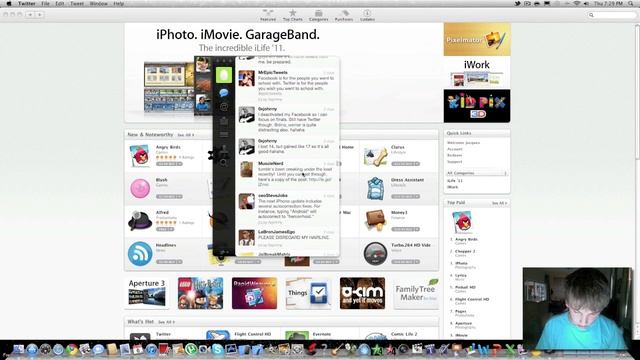640x360 pixels.
Task: Go back using App Store back arrow
Action: (30, 14)
